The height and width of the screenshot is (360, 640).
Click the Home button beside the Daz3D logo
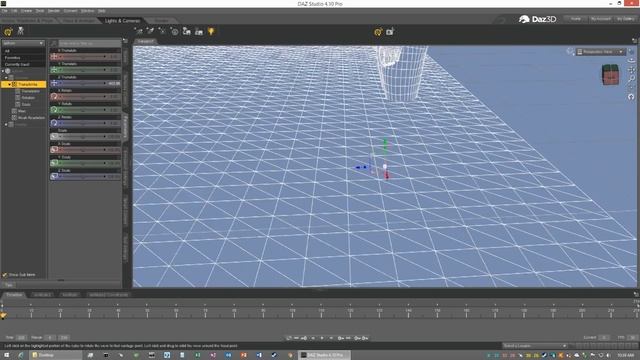pos(576,19)
